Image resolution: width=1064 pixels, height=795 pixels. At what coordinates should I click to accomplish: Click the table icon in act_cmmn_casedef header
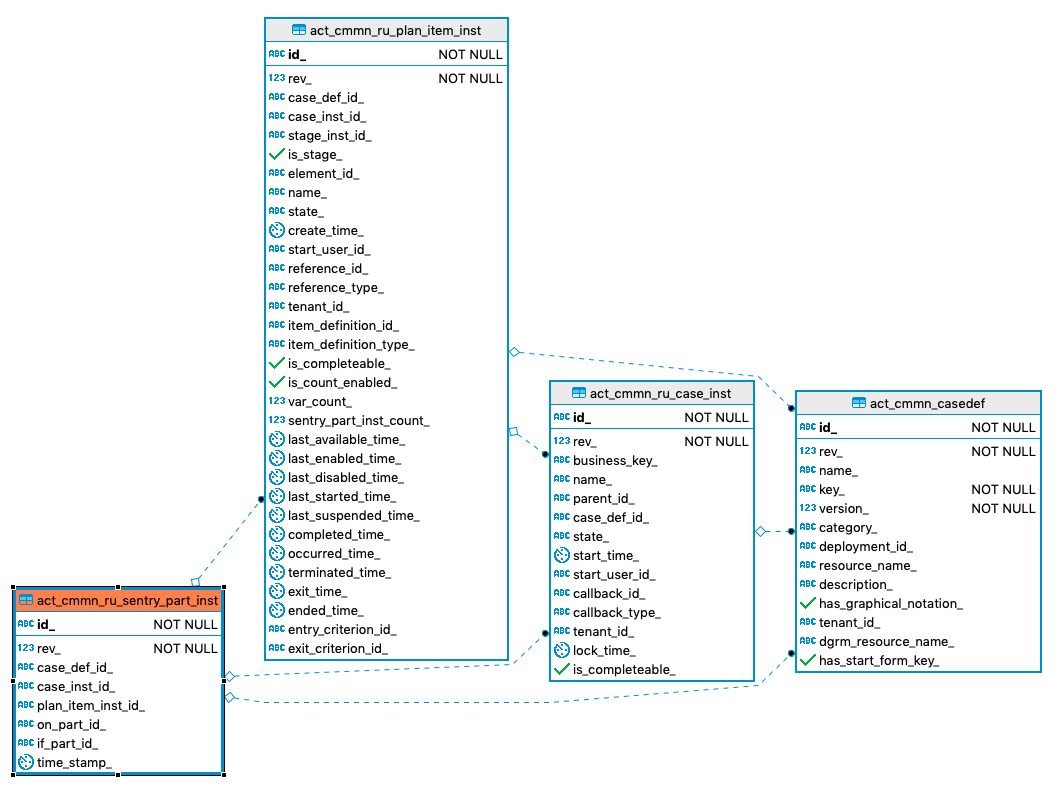(x=858, y=403)
